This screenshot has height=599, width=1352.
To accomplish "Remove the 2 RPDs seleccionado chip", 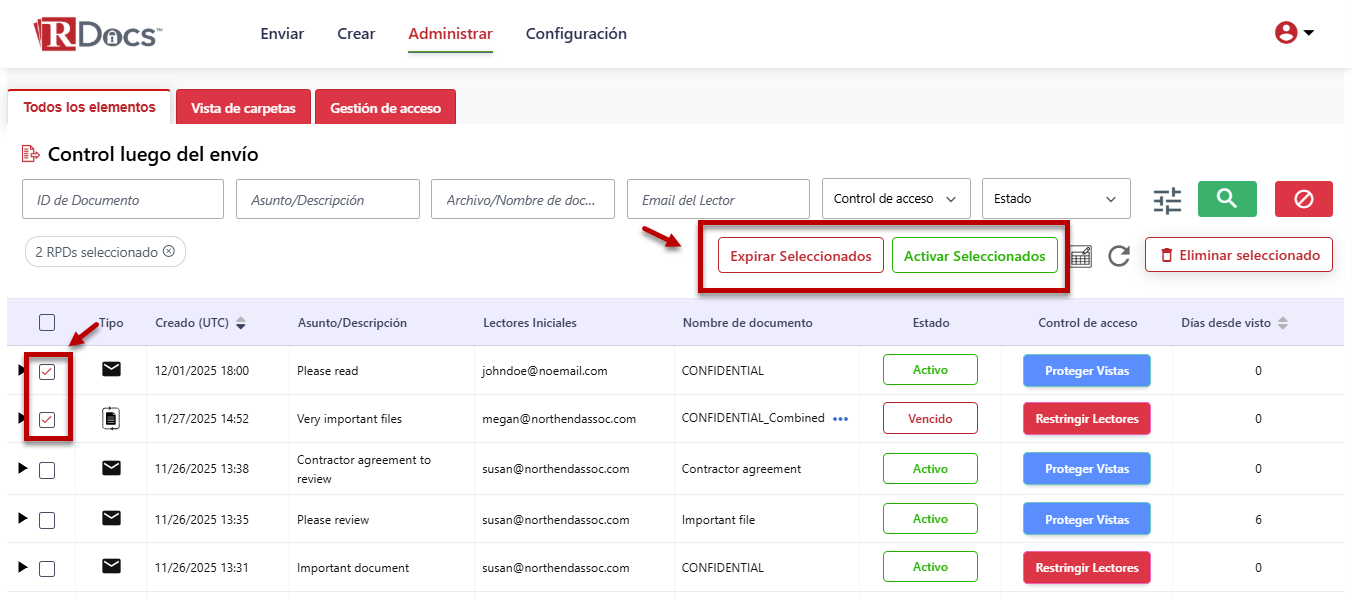I will pyautogui.click(x=169, y=252).
